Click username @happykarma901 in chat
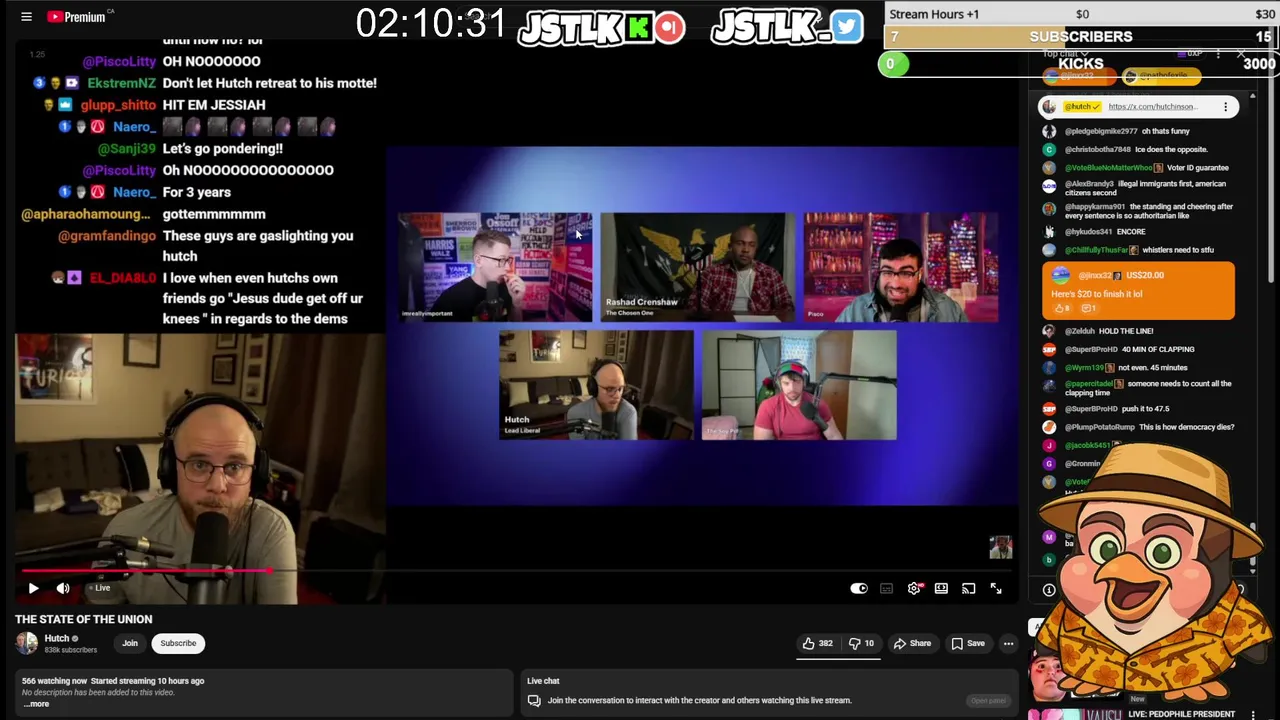Screen dimensions: 1280x720 click(x=1095, y=207)
